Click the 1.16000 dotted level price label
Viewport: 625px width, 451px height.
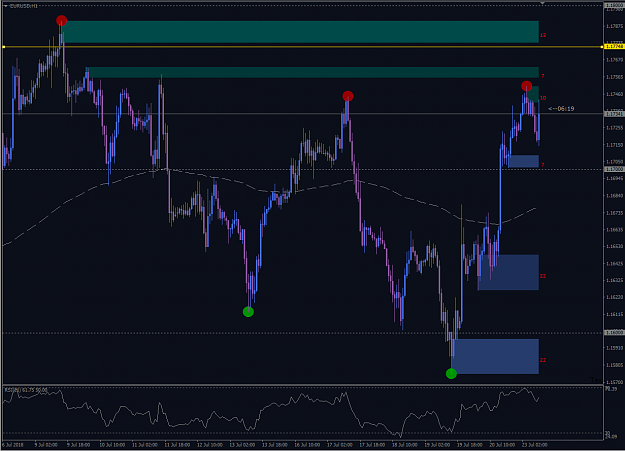click(x=614, y=333)
